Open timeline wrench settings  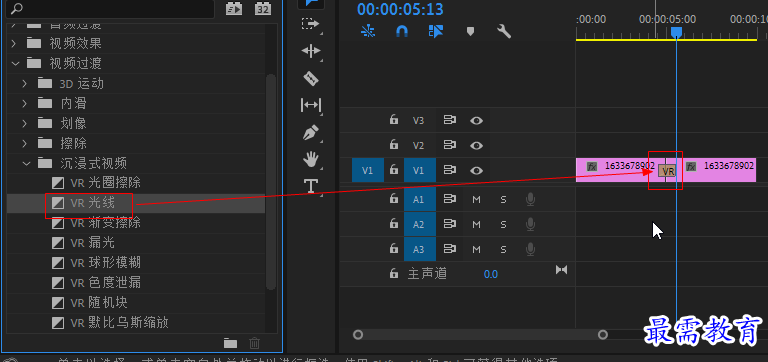click(x=504, y=32)
